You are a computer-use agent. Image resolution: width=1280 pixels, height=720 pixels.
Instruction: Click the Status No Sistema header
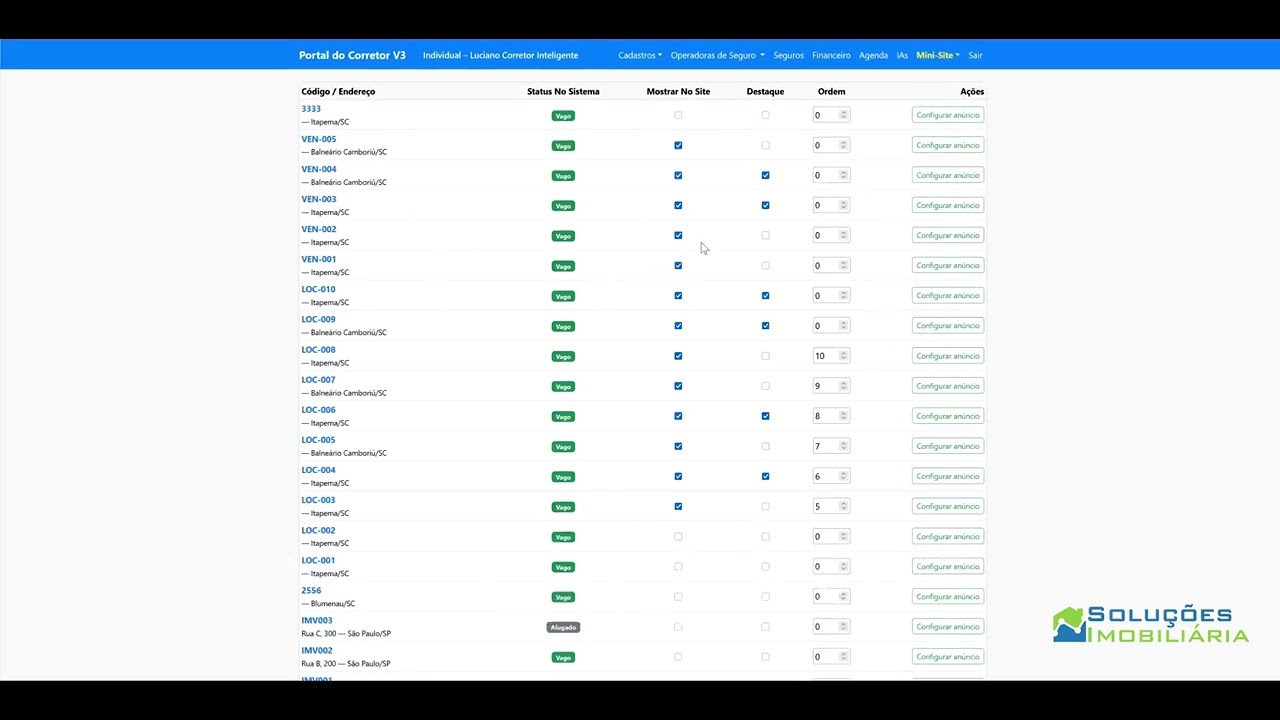click(563, 91)
